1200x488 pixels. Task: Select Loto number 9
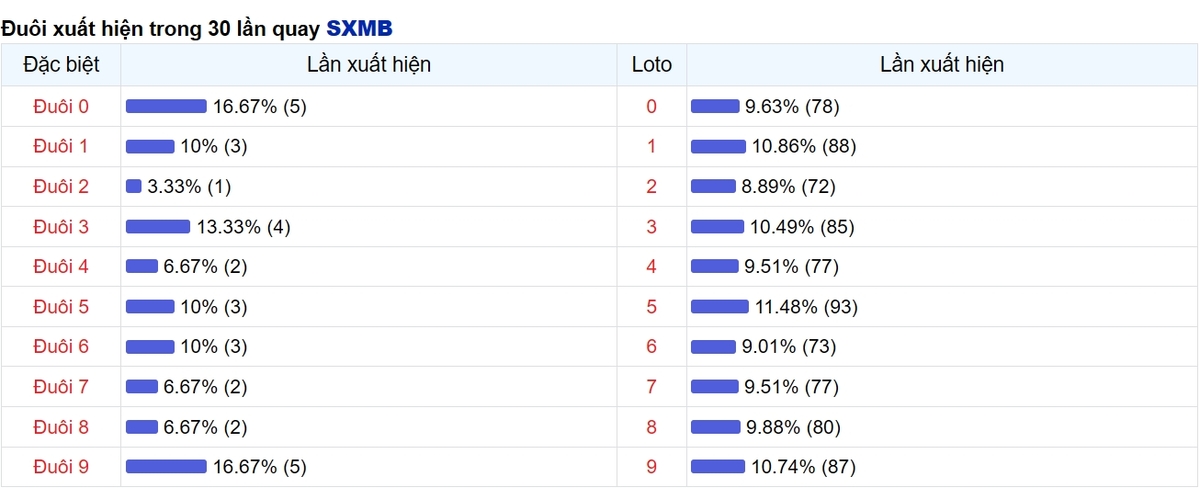tap(652, 466)
